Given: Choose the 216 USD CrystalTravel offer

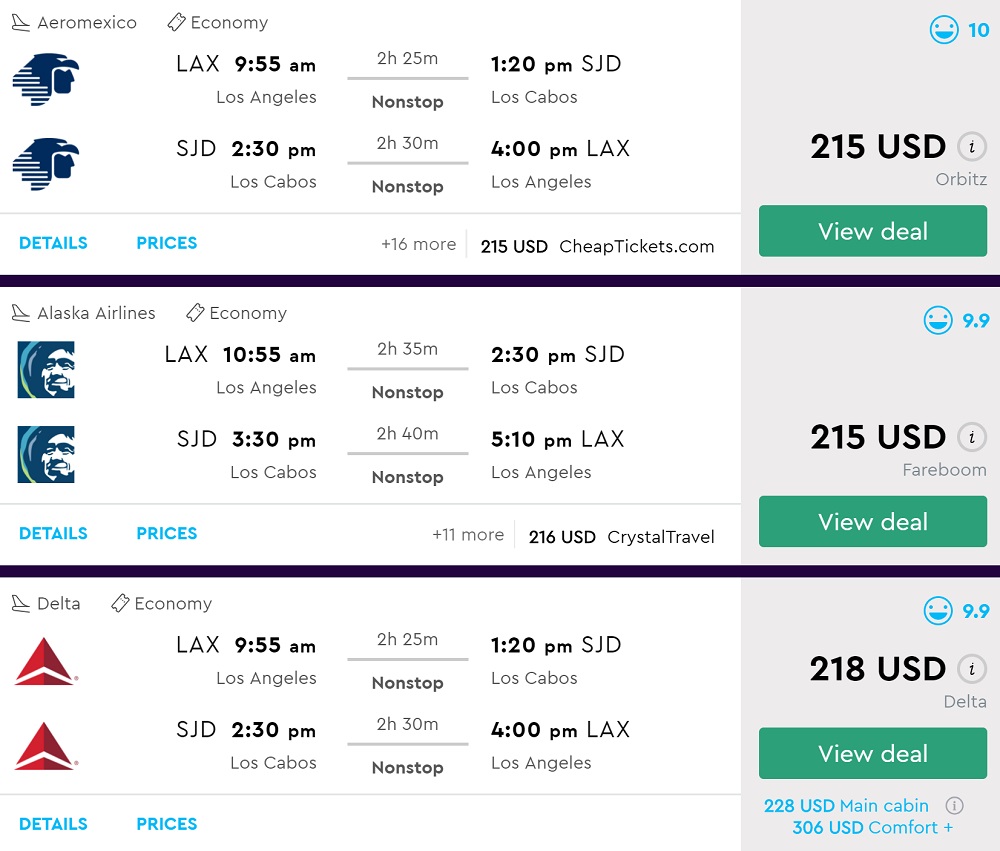Looking at the screenshot, I should (x=621, y=537).
